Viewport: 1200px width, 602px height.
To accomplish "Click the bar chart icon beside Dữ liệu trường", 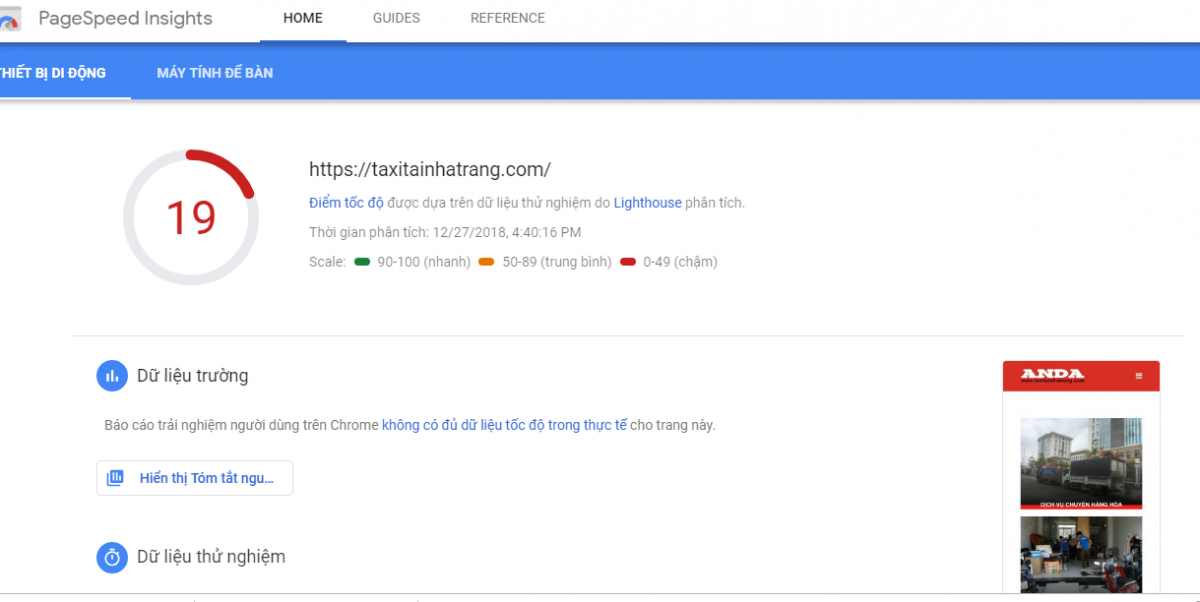I will pyautogui.click(x=112, y=376).
